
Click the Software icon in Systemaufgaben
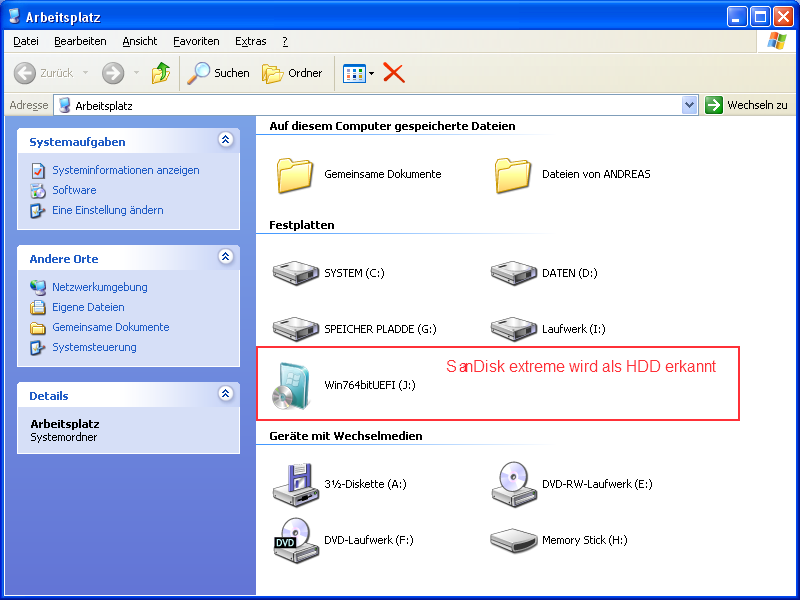[38, 190]
